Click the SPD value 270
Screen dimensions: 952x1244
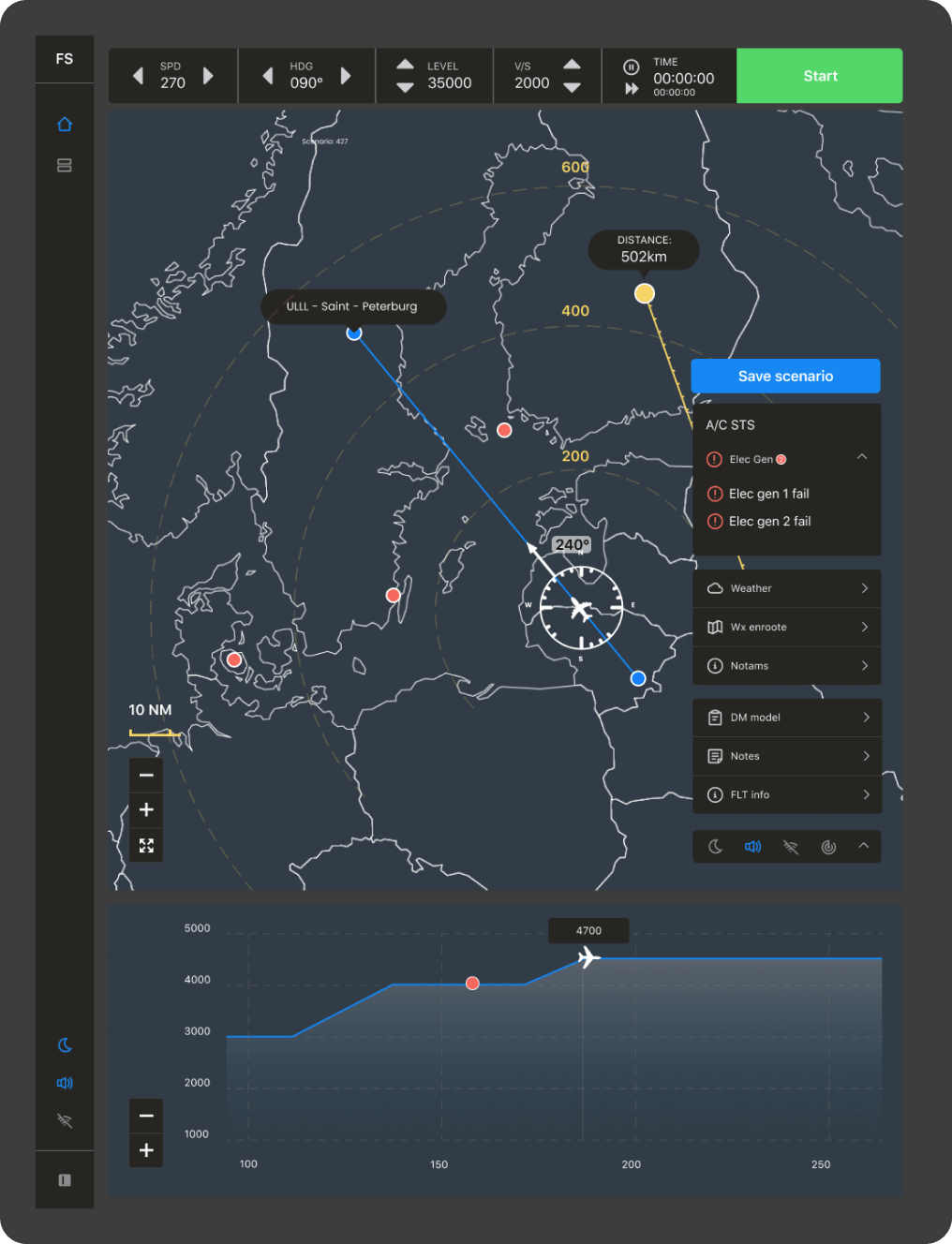tap(172, 82)
